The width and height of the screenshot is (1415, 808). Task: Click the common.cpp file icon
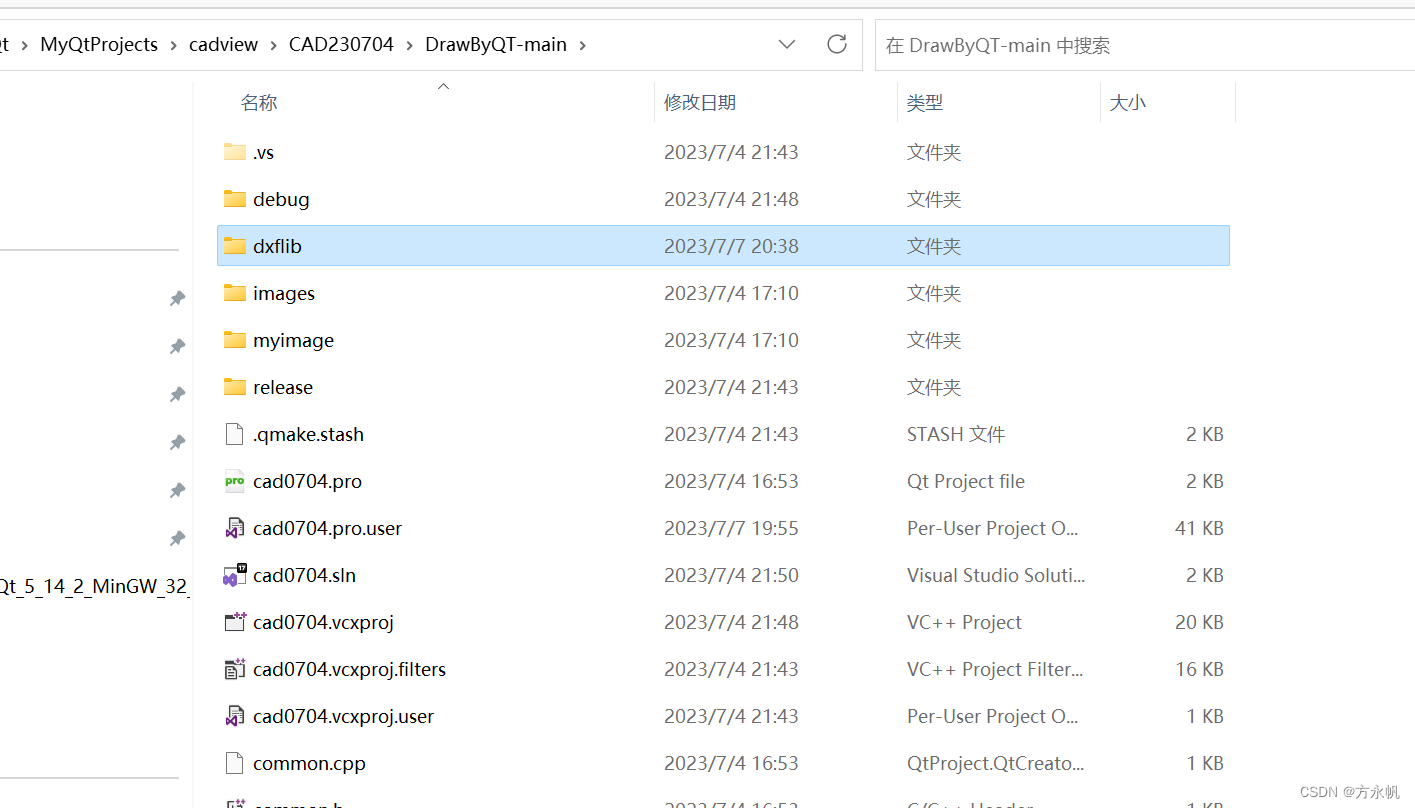click(235, 763)
